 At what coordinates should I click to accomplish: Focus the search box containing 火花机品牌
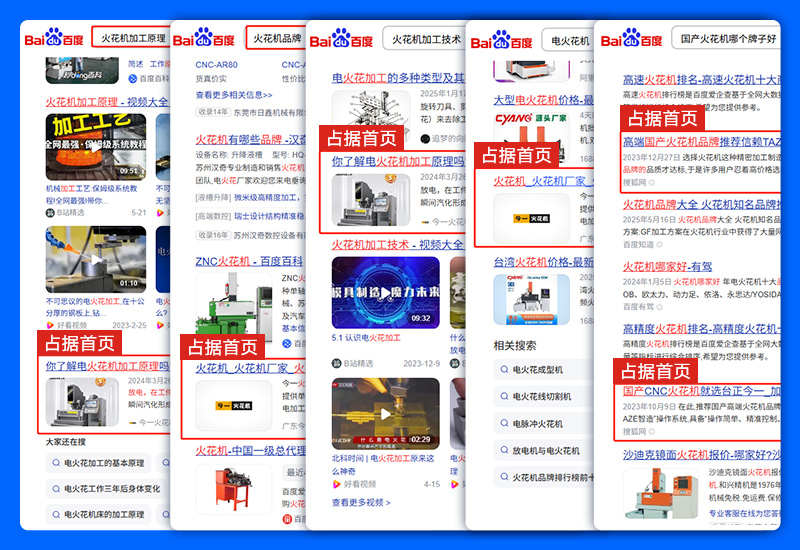[x=276, y=38]
